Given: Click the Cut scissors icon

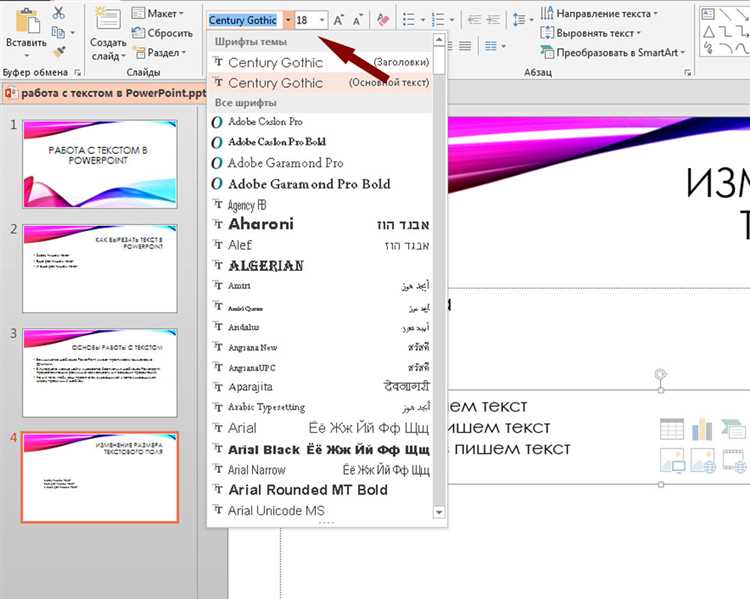Looking at the screenshot, I should pyautogui.click(x=58, y=13).
